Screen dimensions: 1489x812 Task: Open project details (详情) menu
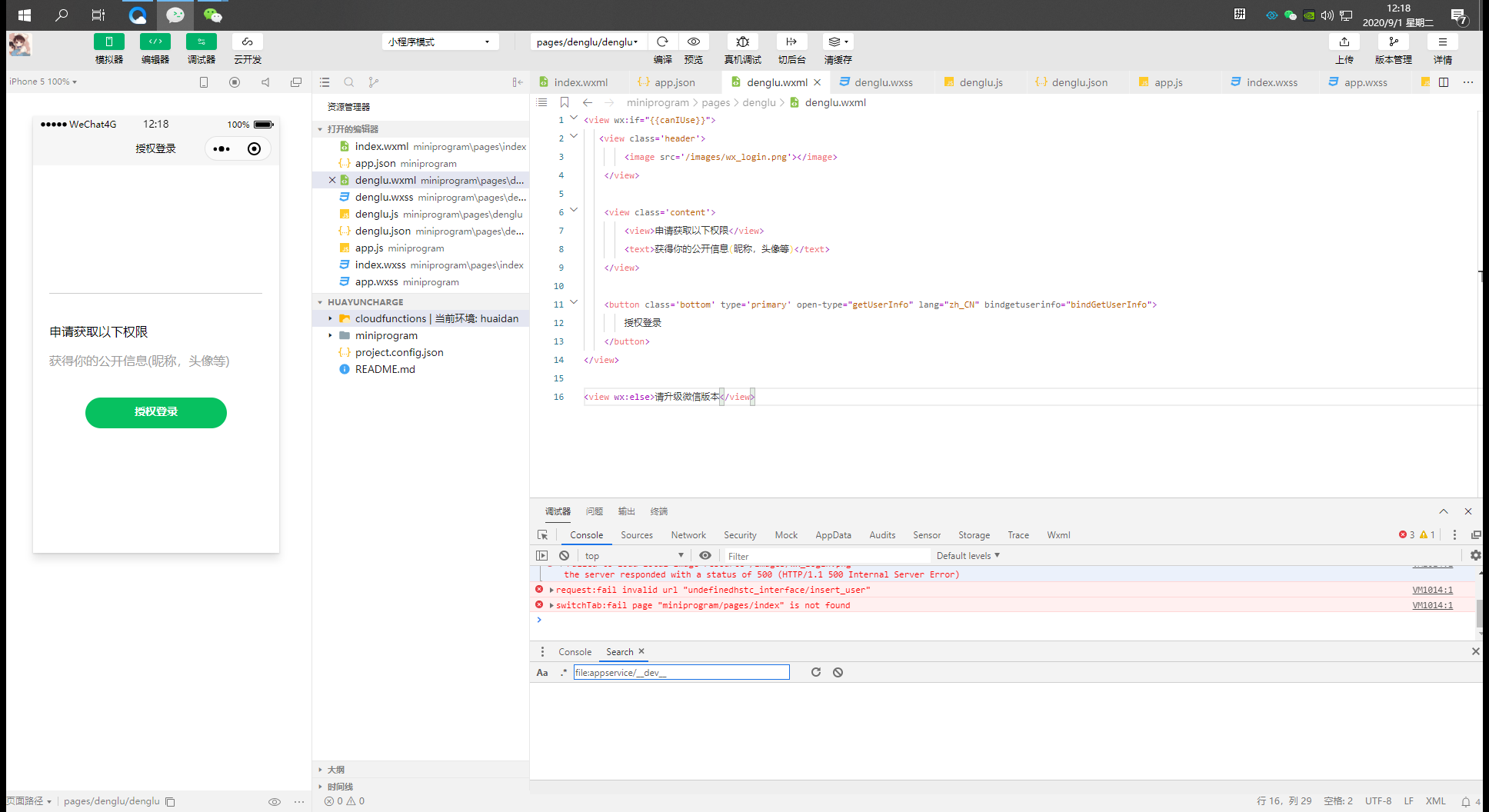(x=1443, y=42)
